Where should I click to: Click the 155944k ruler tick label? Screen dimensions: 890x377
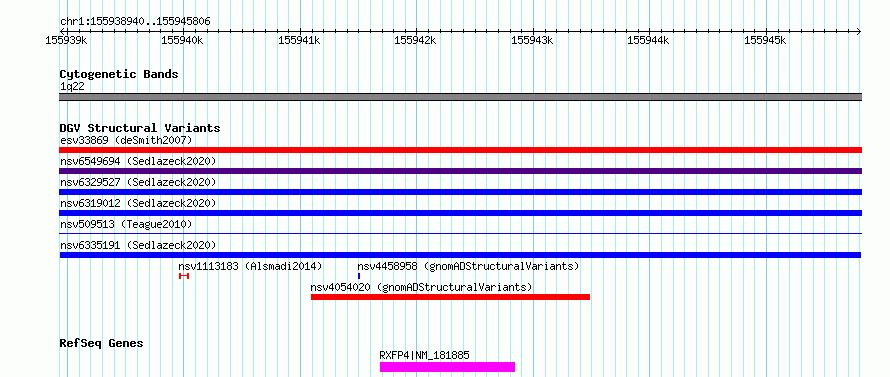tap(649, 40)
